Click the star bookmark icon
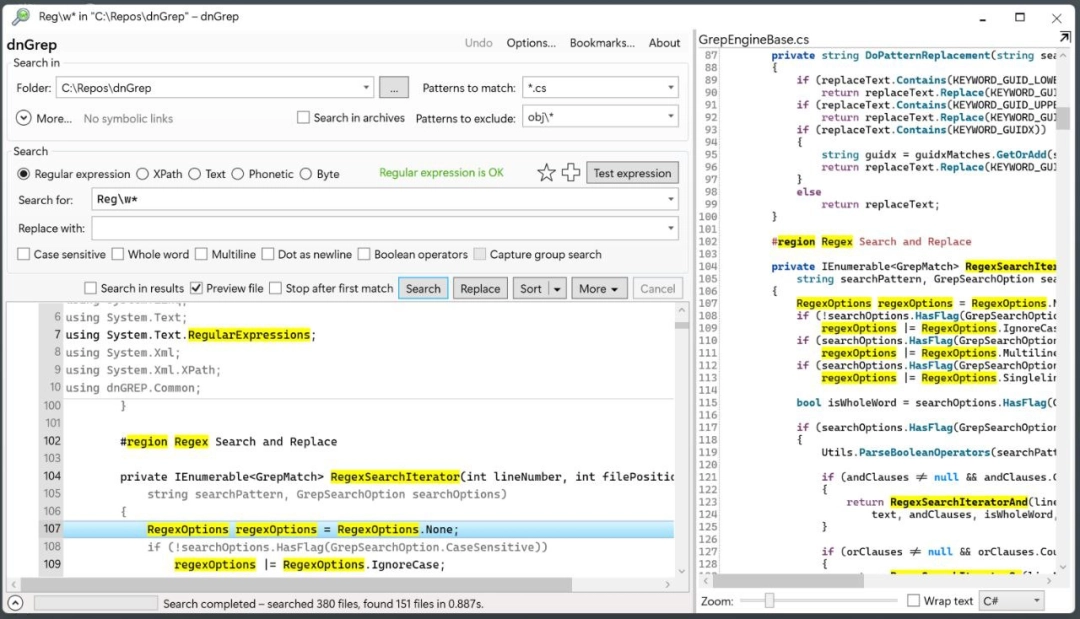1080x619 pixels. (546, 173)
